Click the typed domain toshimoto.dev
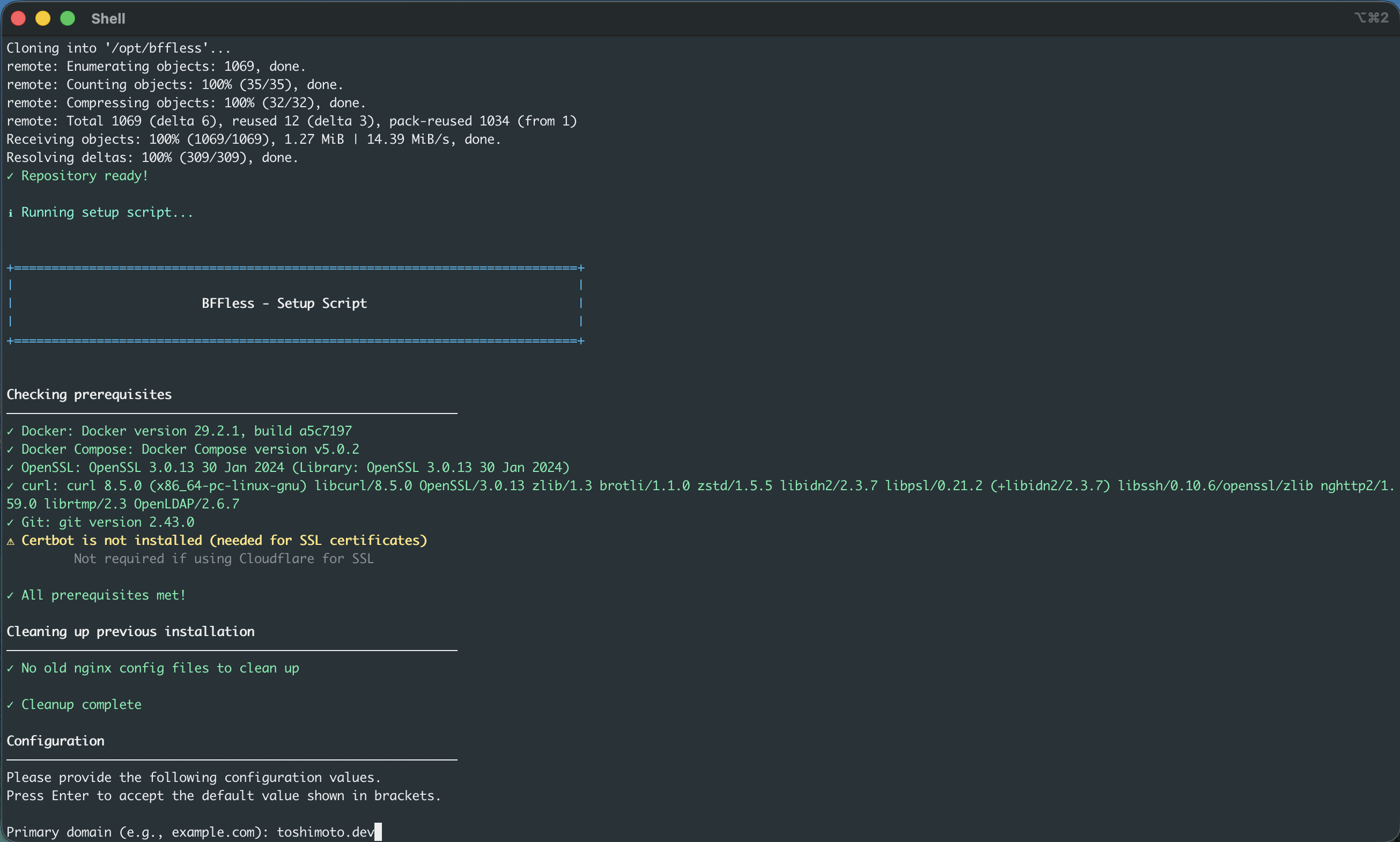This screenshot has width=1400, height=842. pyautogui.click(x=325, y=832)
